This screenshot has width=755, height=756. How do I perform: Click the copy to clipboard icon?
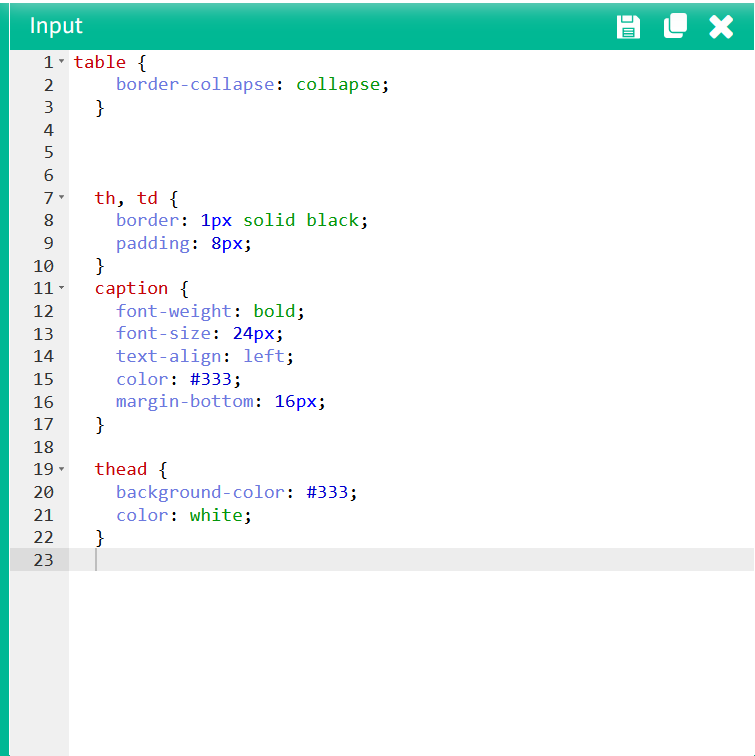coord(675,26)
